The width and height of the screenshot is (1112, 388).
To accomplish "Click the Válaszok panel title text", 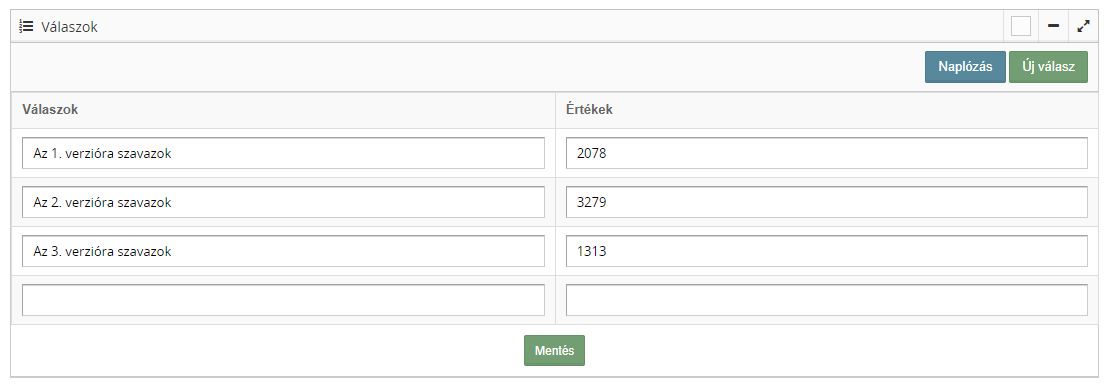I will (x=69, y=27).
